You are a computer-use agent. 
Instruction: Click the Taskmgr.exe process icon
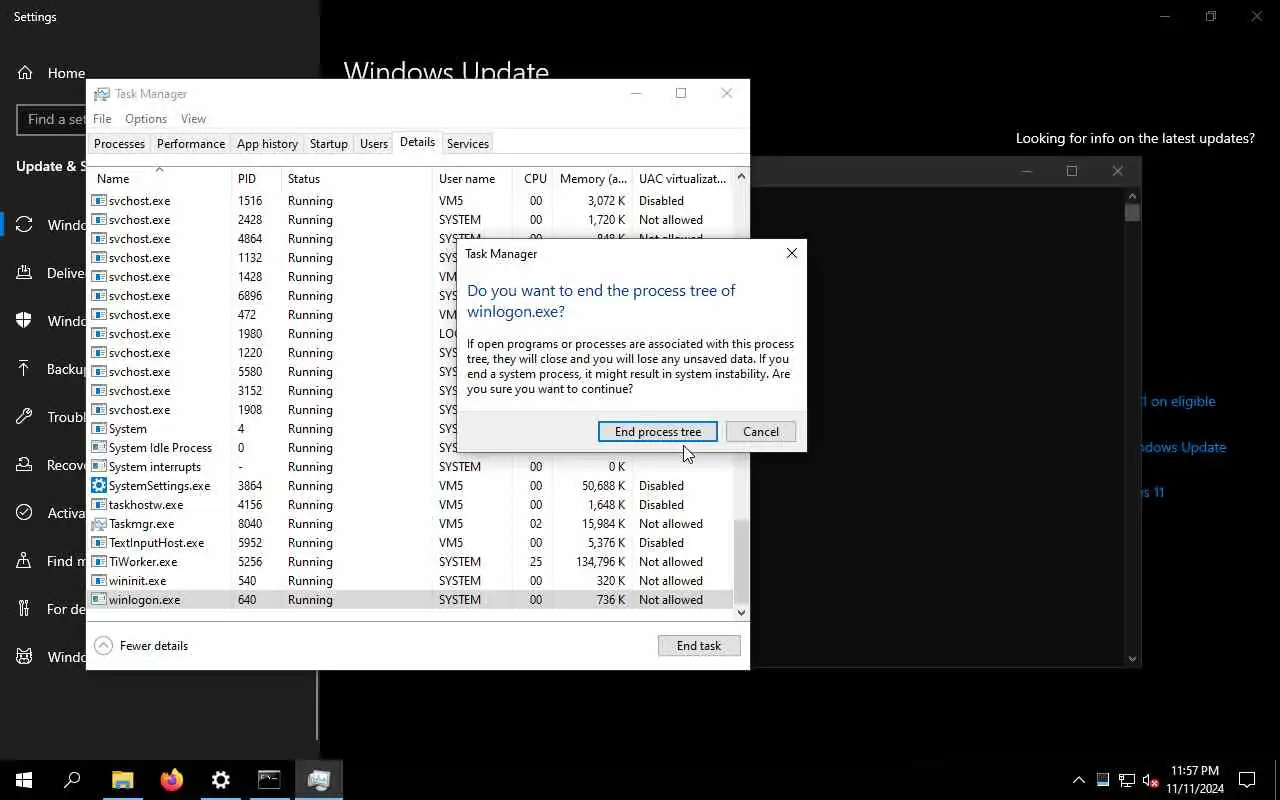(x=99, y=524)
